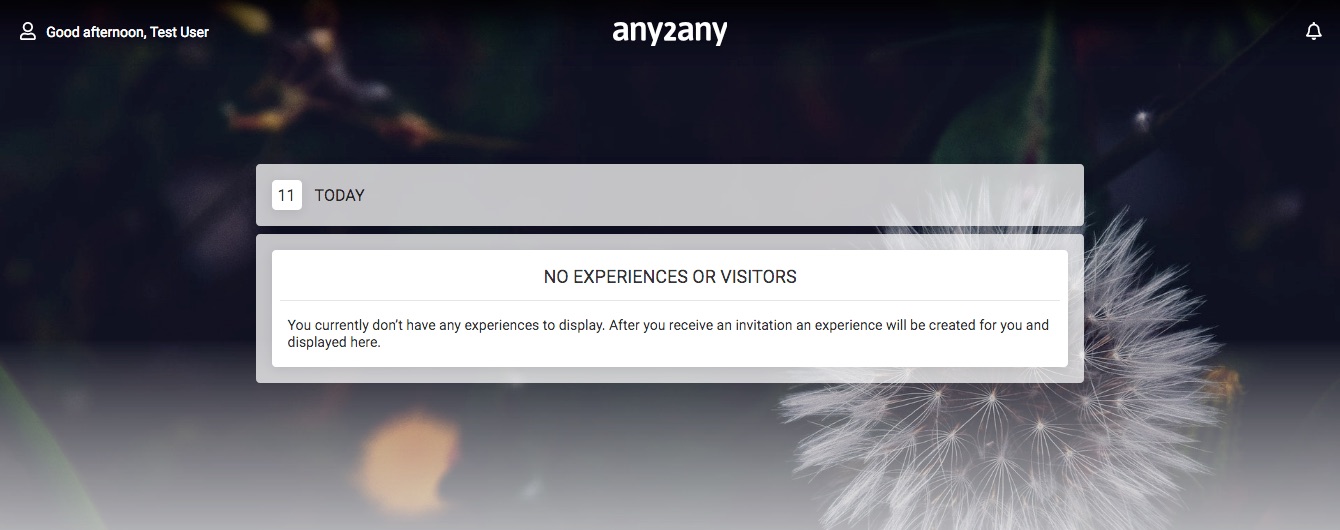Click the any2any logo
The height and width of the screenshot is (530, 1340).
point(670,33)
